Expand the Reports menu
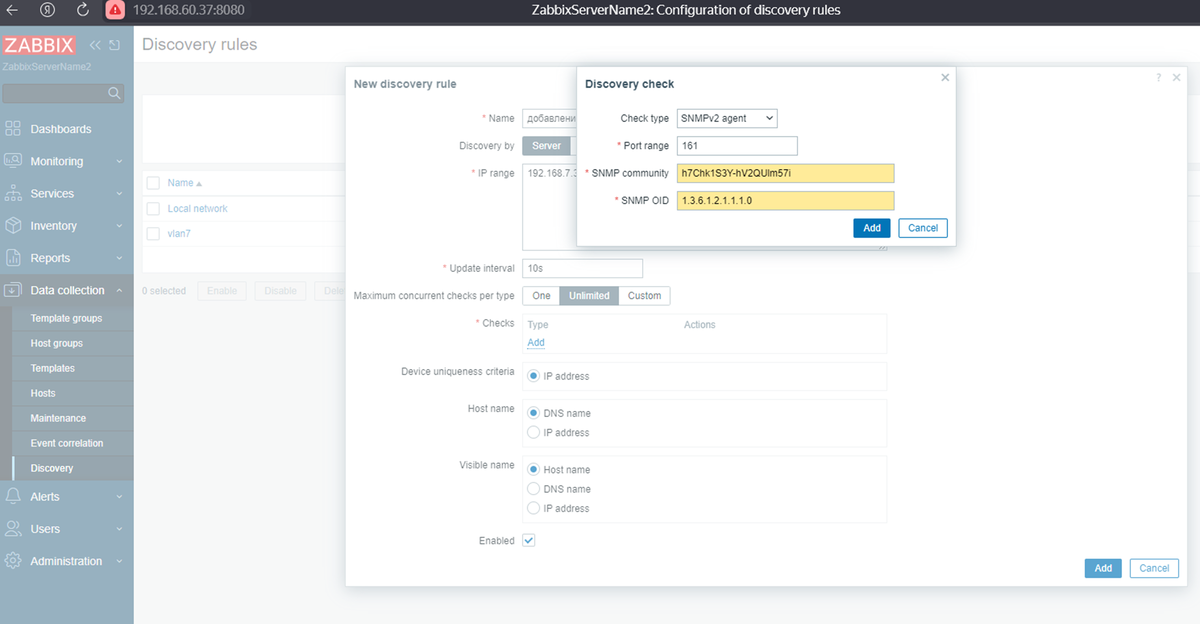Image resolution: width=1200 pixels, height=624 pixels. [x=66, y=258]
